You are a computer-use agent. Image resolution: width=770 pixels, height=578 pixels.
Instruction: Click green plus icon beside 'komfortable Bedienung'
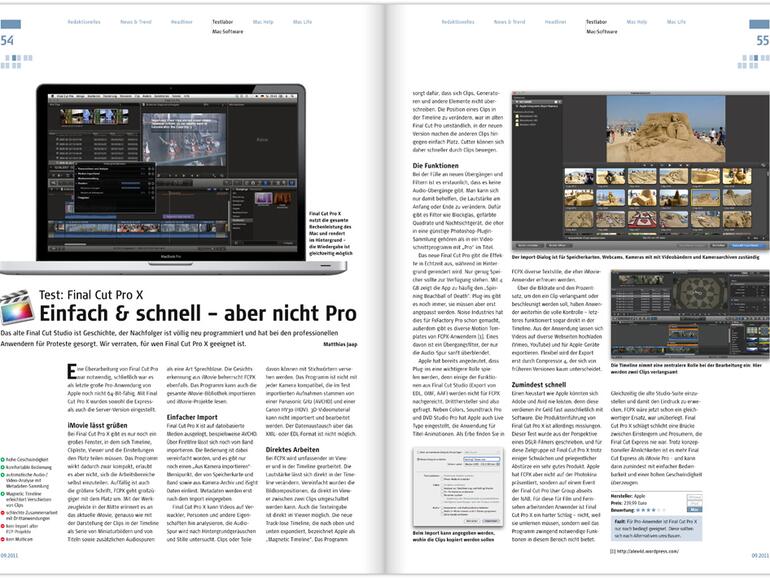[2, 467]
